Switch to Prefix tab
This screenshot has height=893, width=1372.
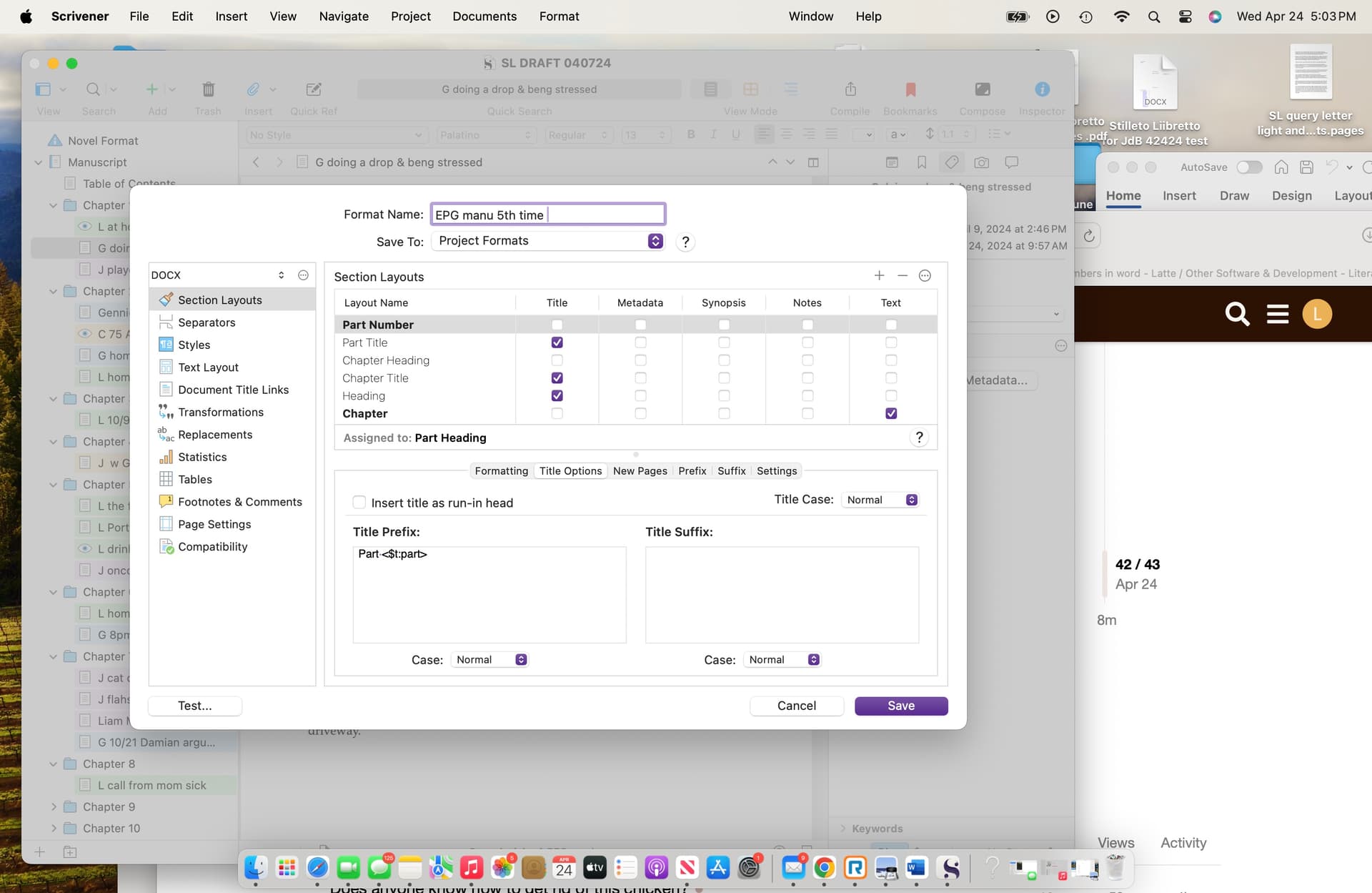pyautogui.click(x=692, y=470)
